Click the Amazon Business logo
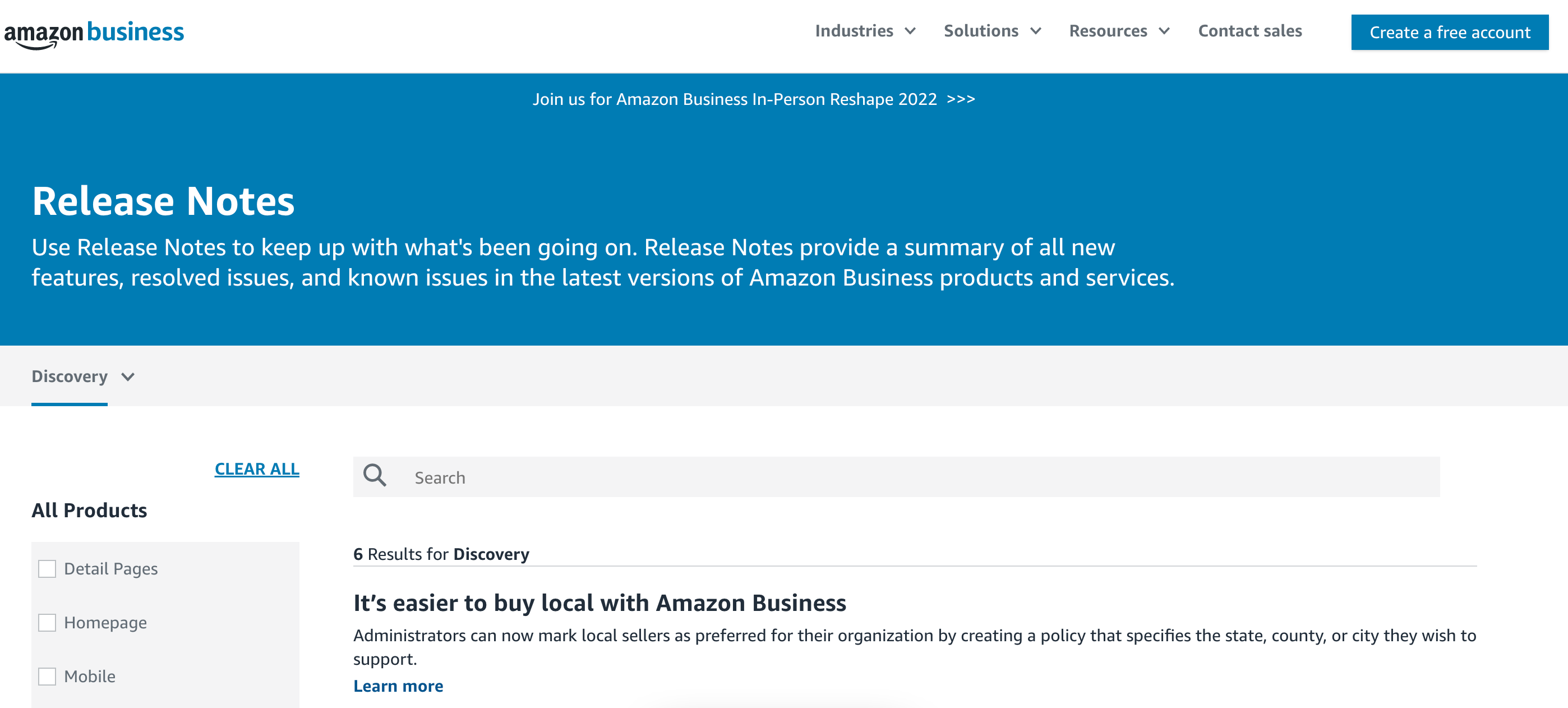The width and height of the screenshot is (1568, 708). tap(94, 34)
